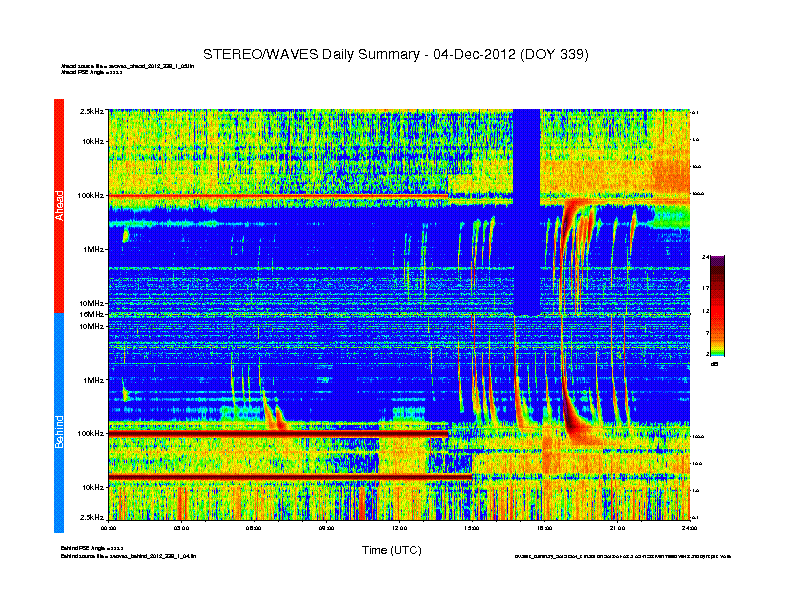792x612 pixels.
Task: Click the Time (UTC) axis label
Action: pos(391,550)
